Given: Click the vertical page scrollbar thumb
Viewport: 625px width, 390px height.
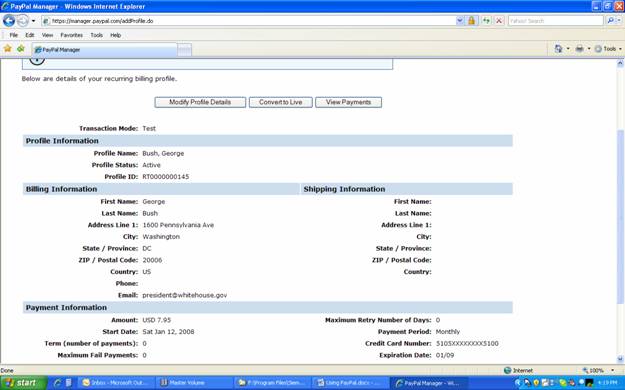Looking at the screenshot, I should [620, 217].
